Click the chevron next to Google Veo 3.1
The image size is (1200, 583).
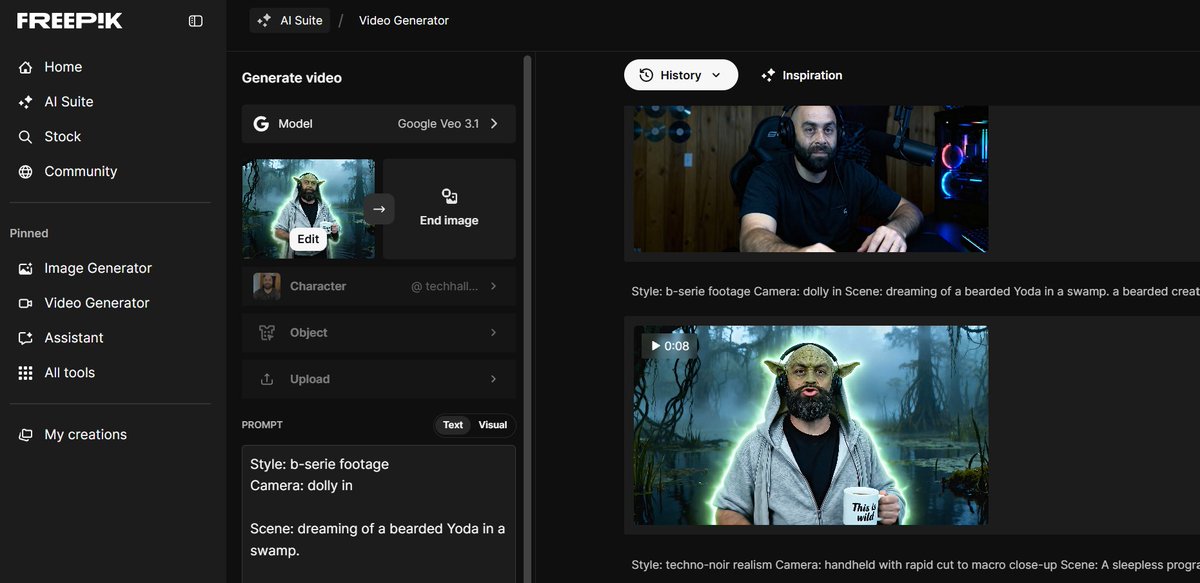494,124
